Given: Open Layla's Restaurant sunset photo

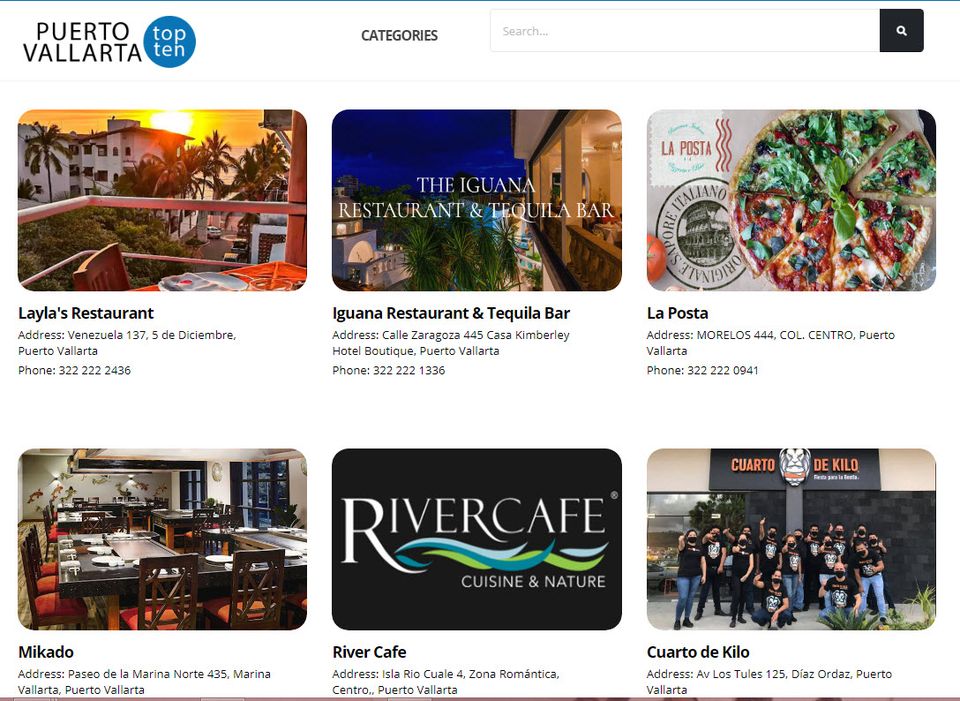Looking at the screenshot, I should click(162, 200).
